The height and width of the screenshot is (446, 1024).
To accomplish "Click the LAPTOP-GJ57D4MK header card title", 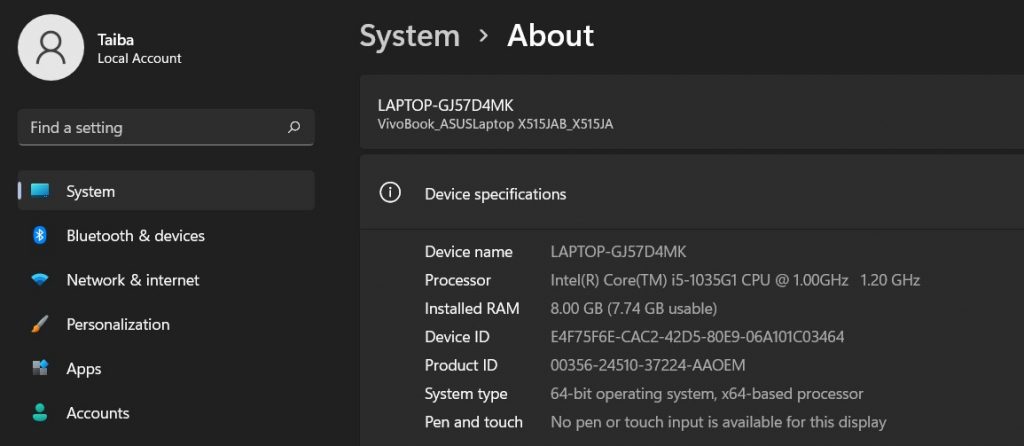I will (x=445, y=105).
